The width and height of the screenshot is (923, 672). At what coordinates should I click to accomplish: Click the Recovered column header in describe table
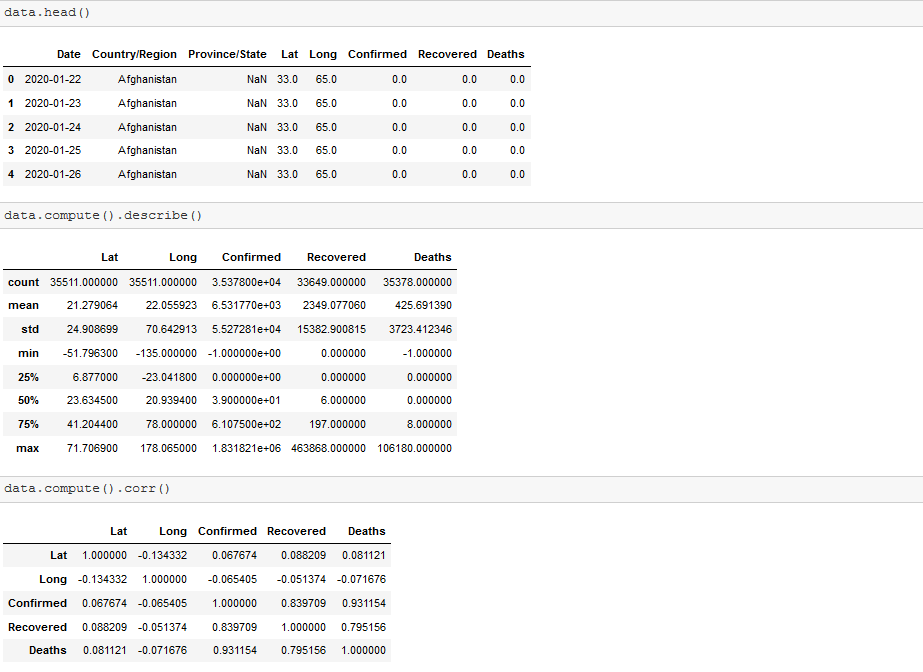[x=336, y=257]
